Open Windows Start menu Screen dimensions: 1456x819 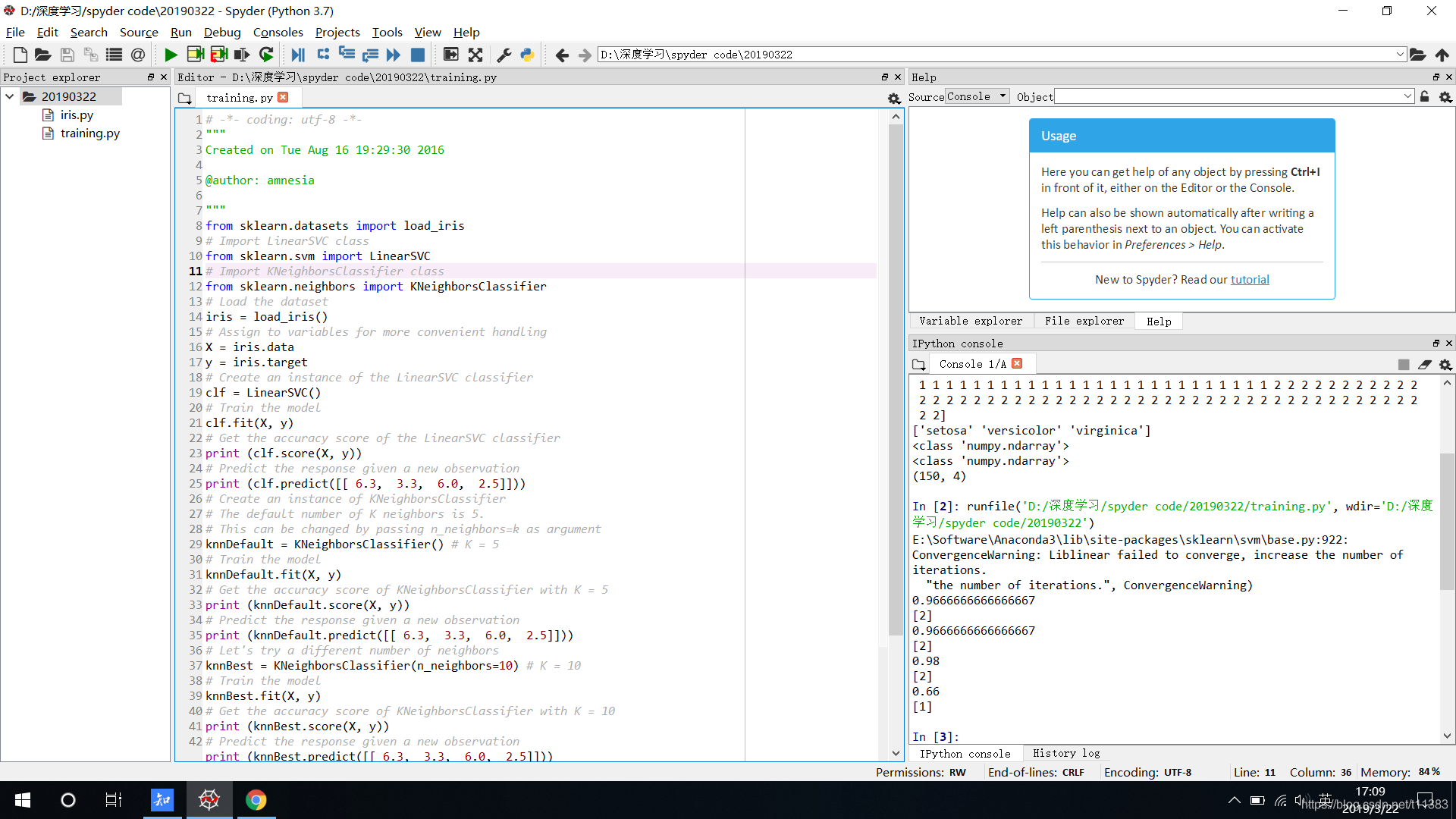click(23, 800)
